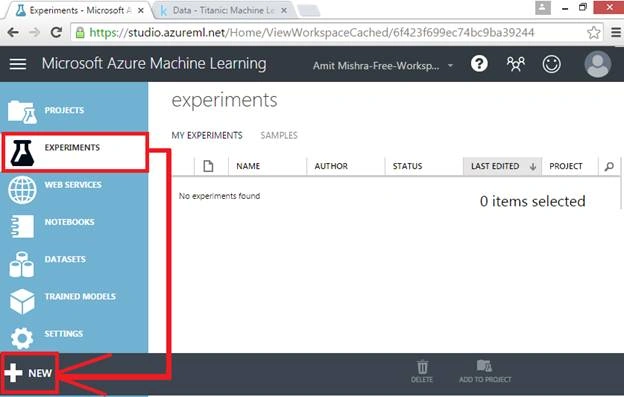Toggle sort arrow on Last Edited column
624x397 pixels.
pyautogui.click(x=533, y=167)
